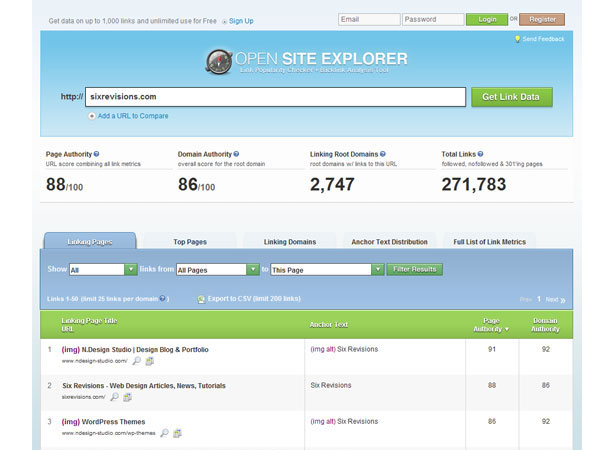Viewport: 615px width, 450px height.
Task: Click the plus icon beside Add a URL to Compare
Action: click(92, 116)
